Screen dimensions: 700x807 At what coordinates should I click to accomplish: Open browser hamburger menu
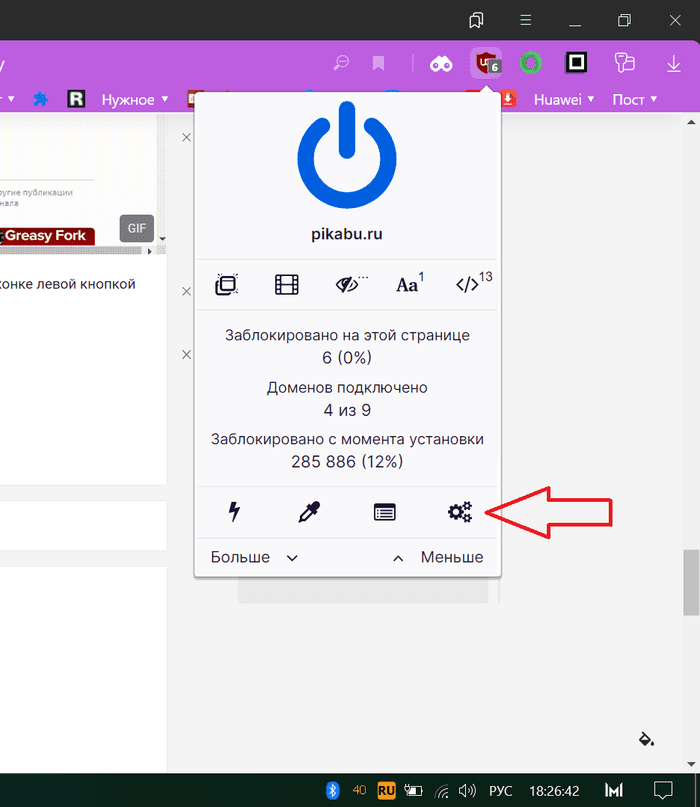[x=526, y=20]
